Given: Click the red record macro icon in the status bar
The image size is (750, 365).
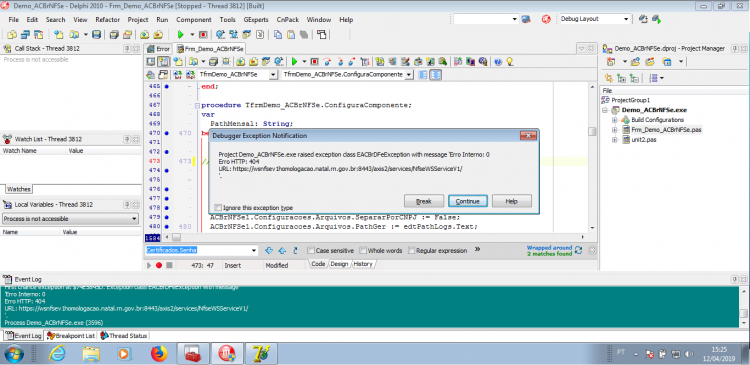Looking at the screenshot, I should tap(159, 265).
